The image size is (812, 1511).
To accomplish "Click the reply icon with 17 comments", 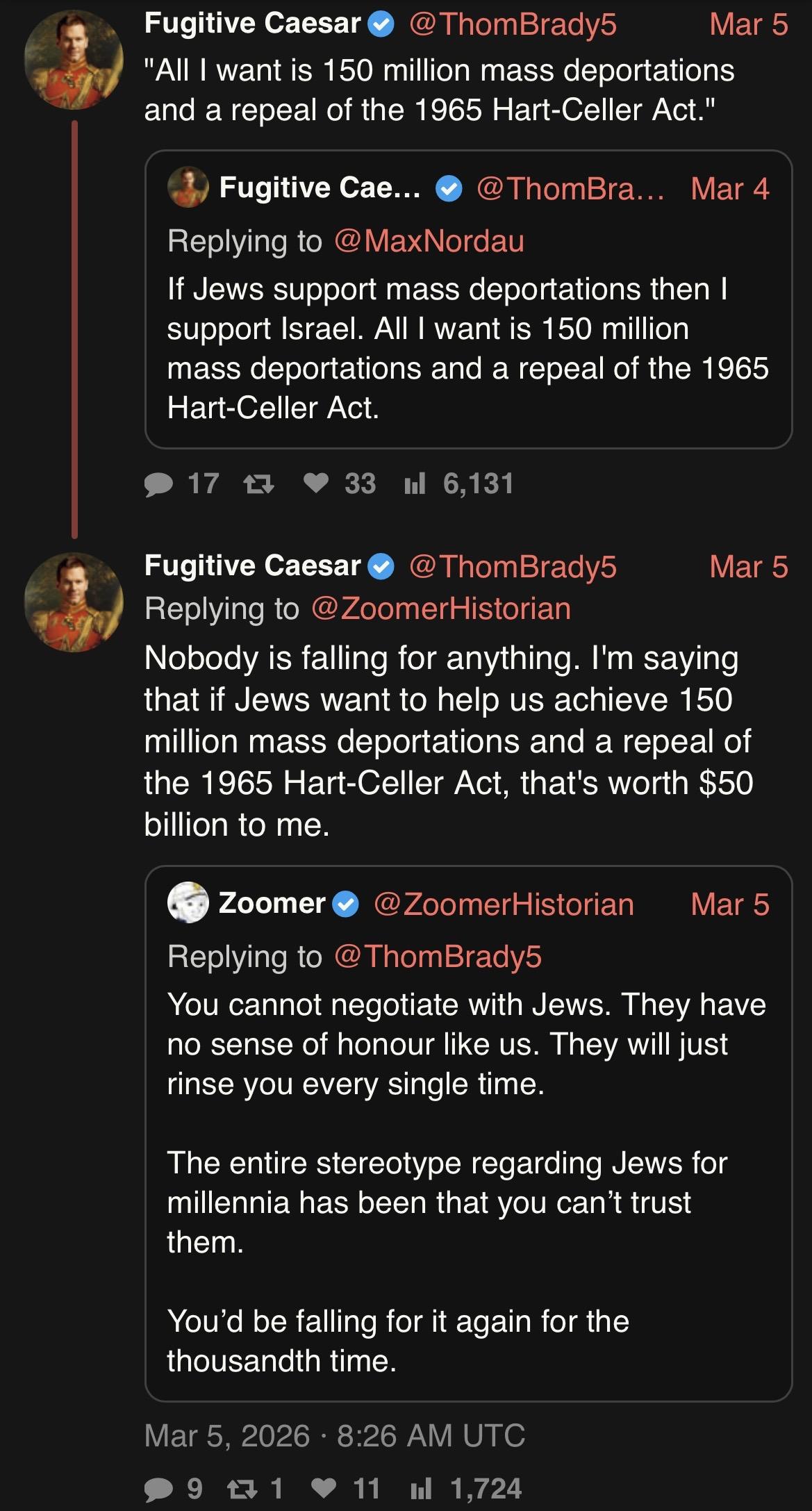I will pyautogui.click(x=159, y=484).
